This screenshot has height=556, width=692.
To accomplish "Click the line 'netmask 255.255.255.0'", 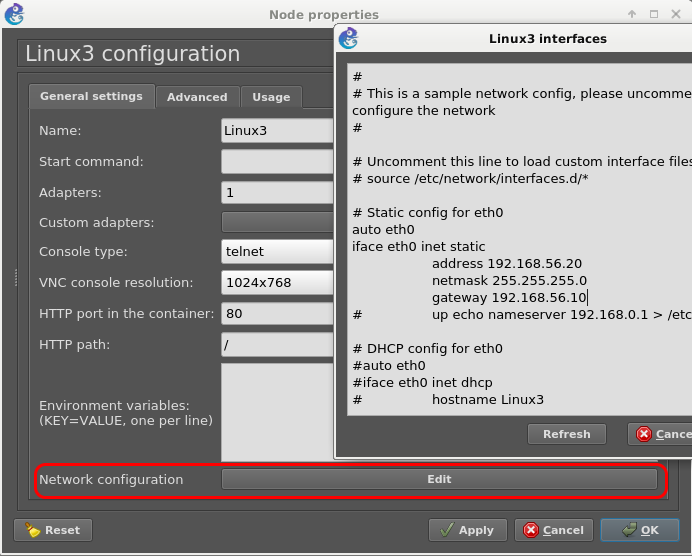I will [509, 281].
